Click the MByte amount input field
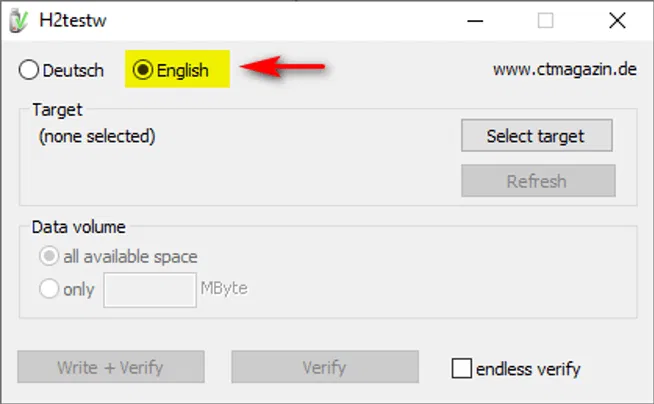The width and height of the screenshot is (654, 404). [150, 290]
